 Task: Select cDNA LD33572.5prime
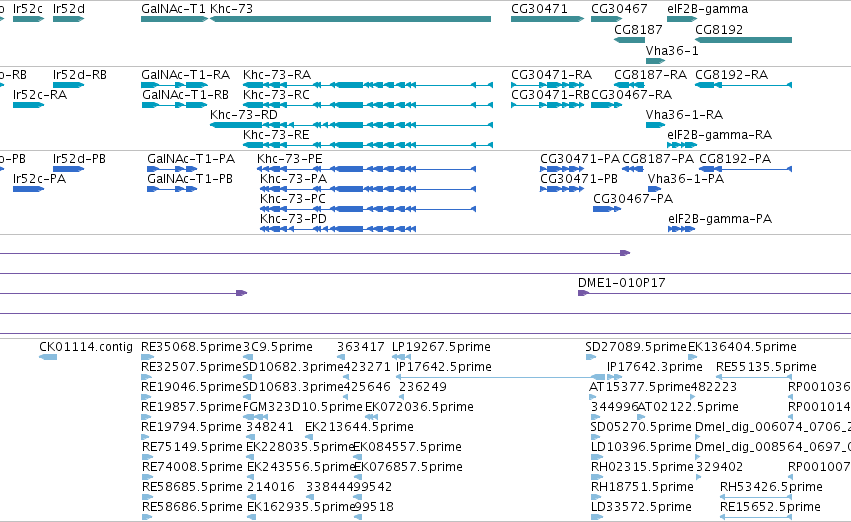(596, 517)
